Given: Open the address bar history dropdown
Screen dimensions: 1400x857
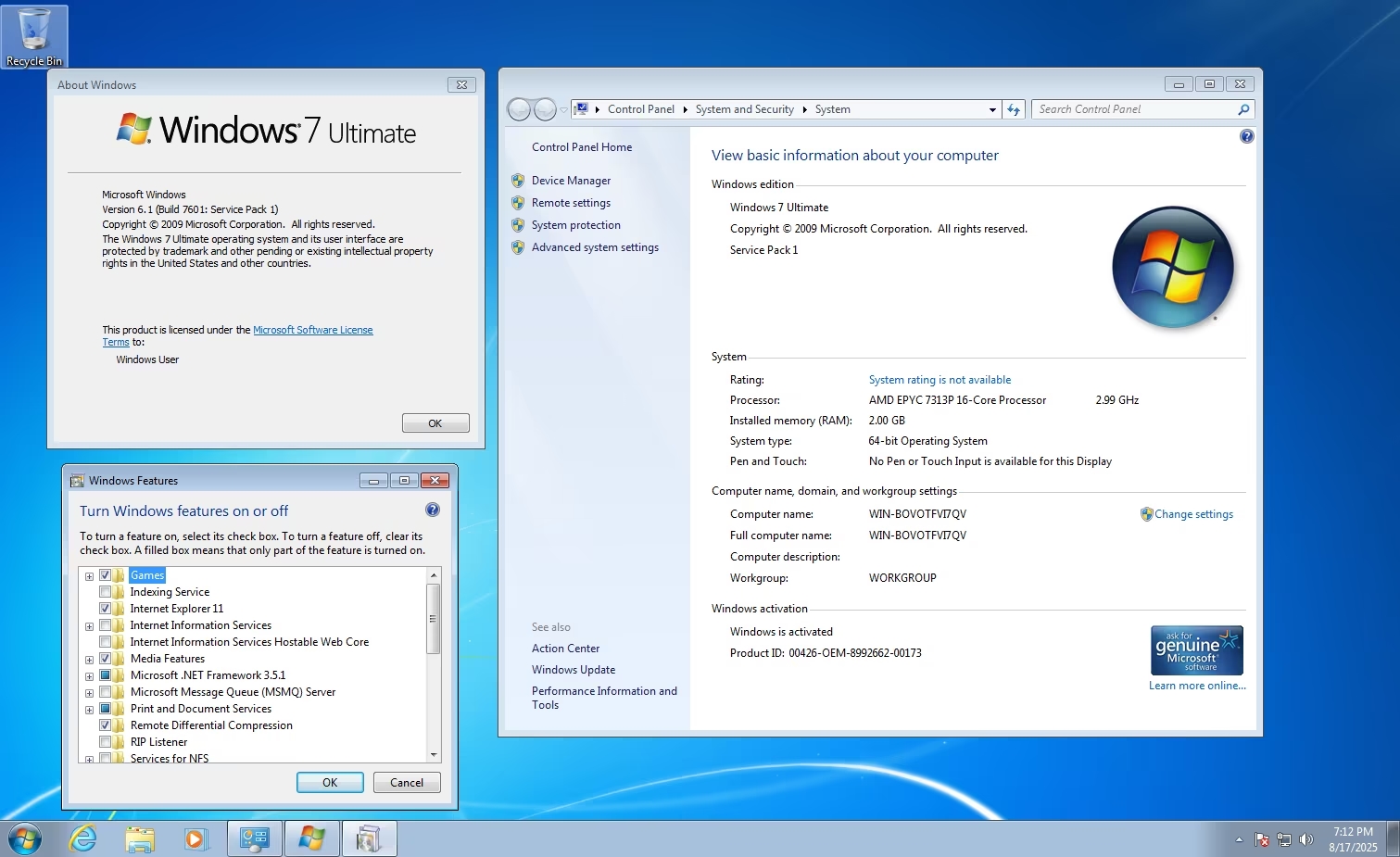Looking at the screenshot, I should (x=992, y=109).
